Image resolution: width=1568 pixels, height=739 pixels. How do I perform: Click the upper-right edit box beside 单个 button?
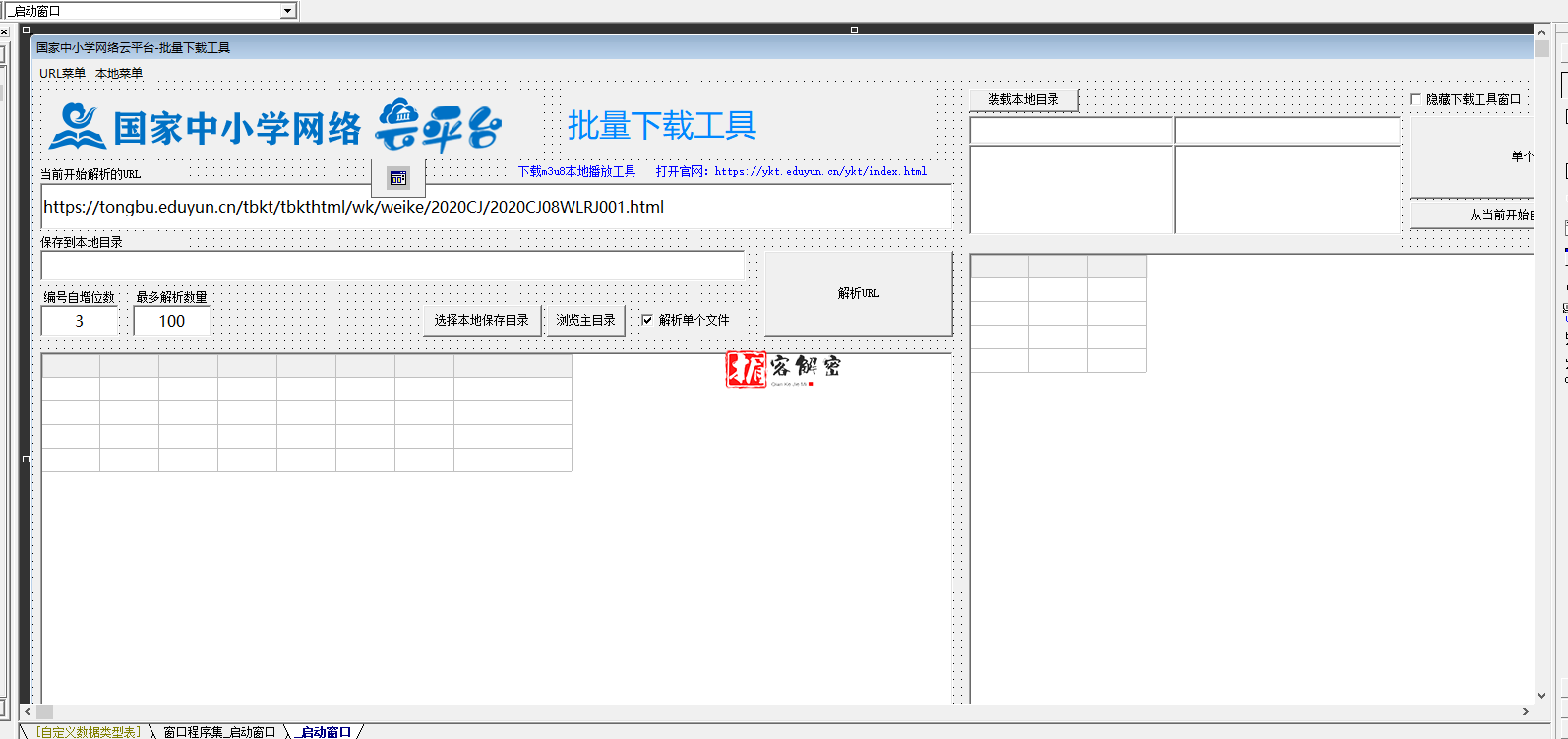1288,131
